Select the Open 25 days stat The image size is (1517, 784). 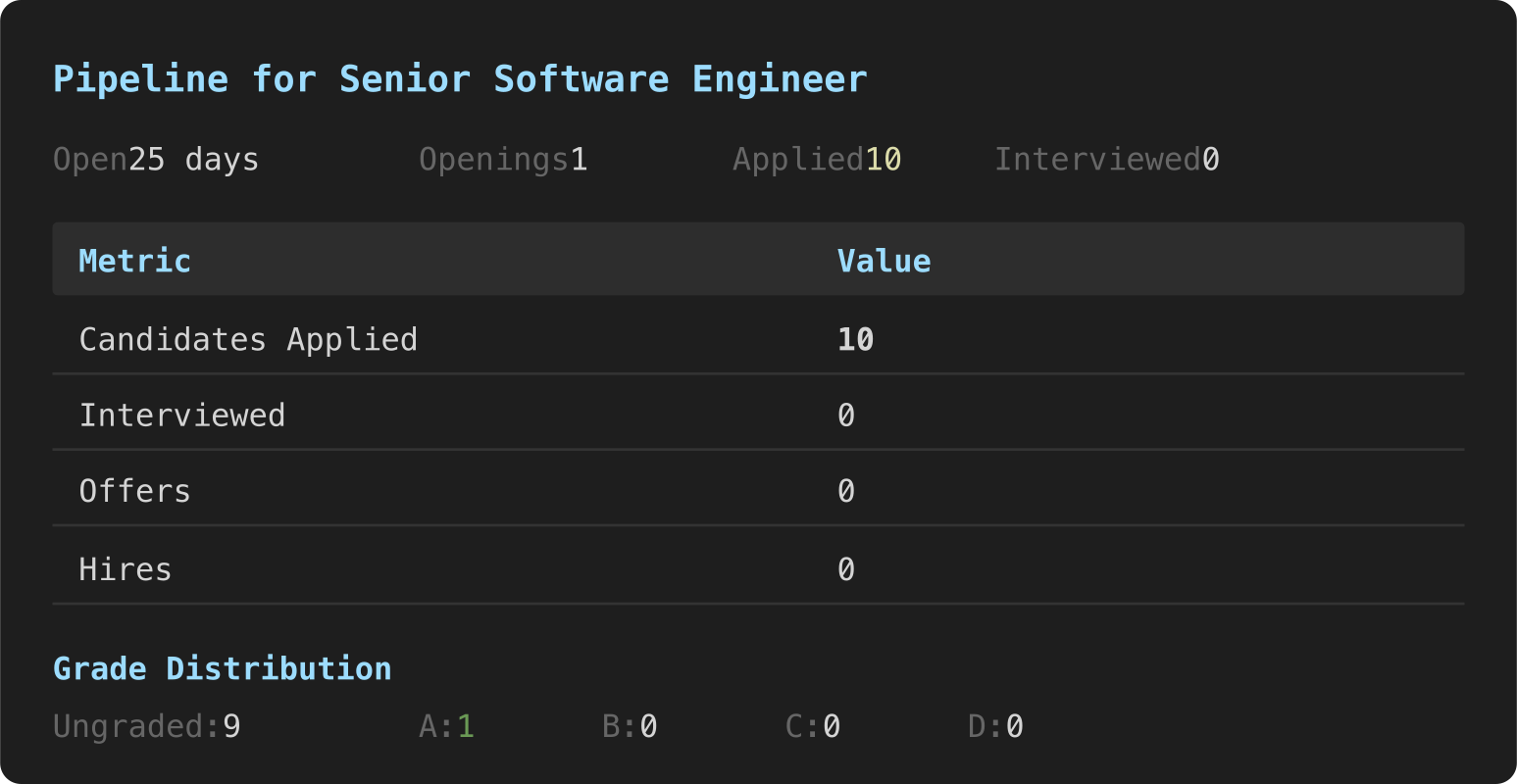[156, 160]
